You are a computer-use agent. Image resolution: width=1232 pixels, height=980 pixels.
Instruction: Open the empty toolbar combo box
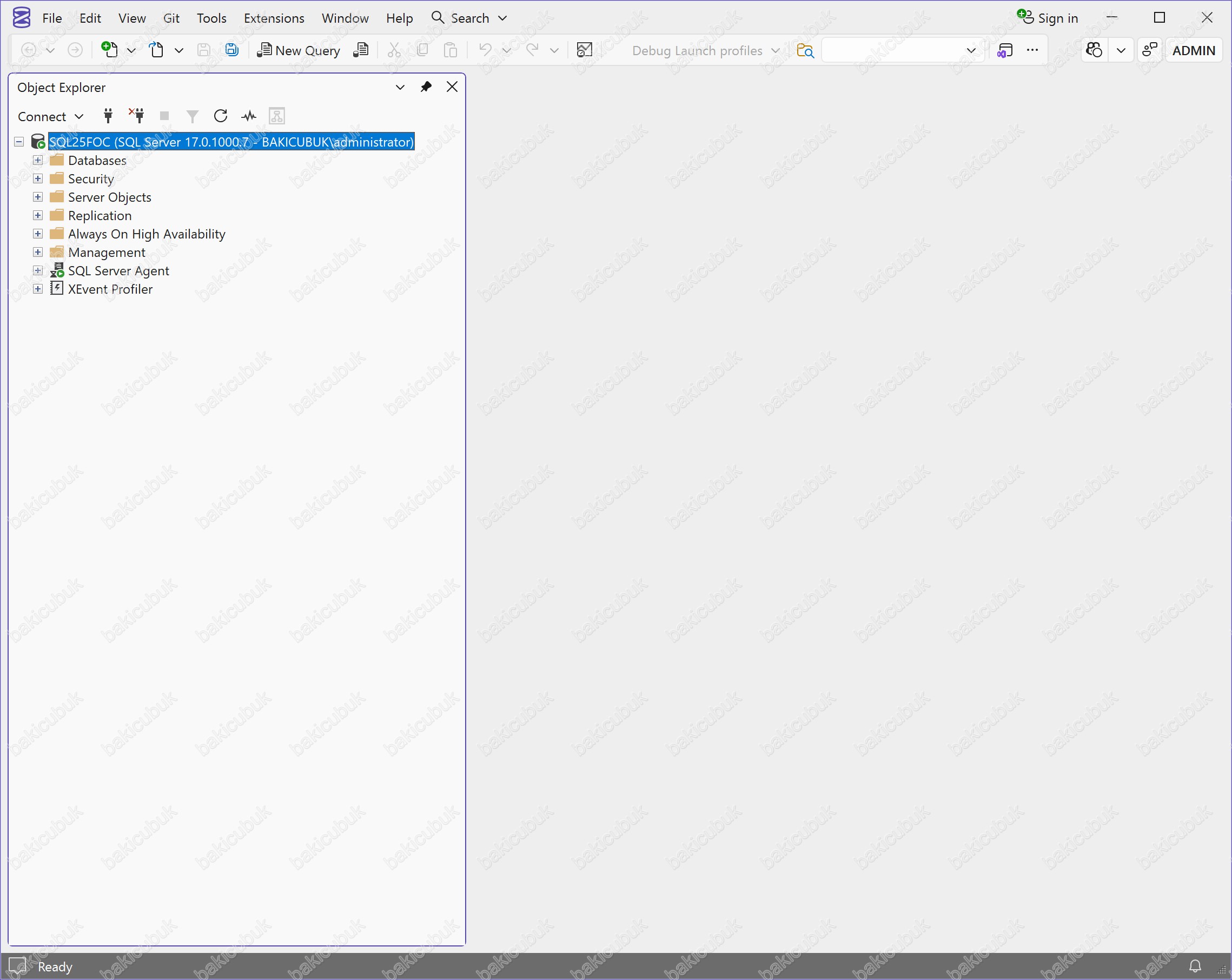[x=970, y=50]
